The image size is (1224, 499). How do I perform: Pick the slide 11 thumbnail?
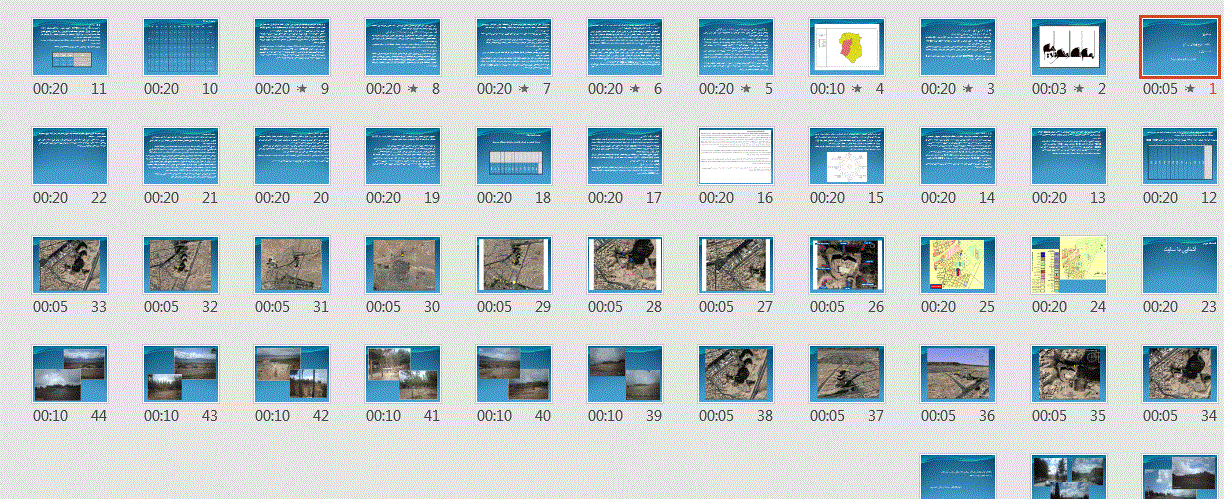point(70,47)
